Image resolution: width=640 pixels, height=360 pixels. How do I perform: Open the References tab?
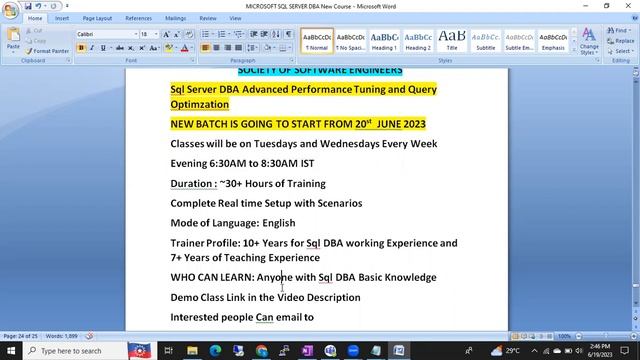pyautogui.click(x=138, y=18)
